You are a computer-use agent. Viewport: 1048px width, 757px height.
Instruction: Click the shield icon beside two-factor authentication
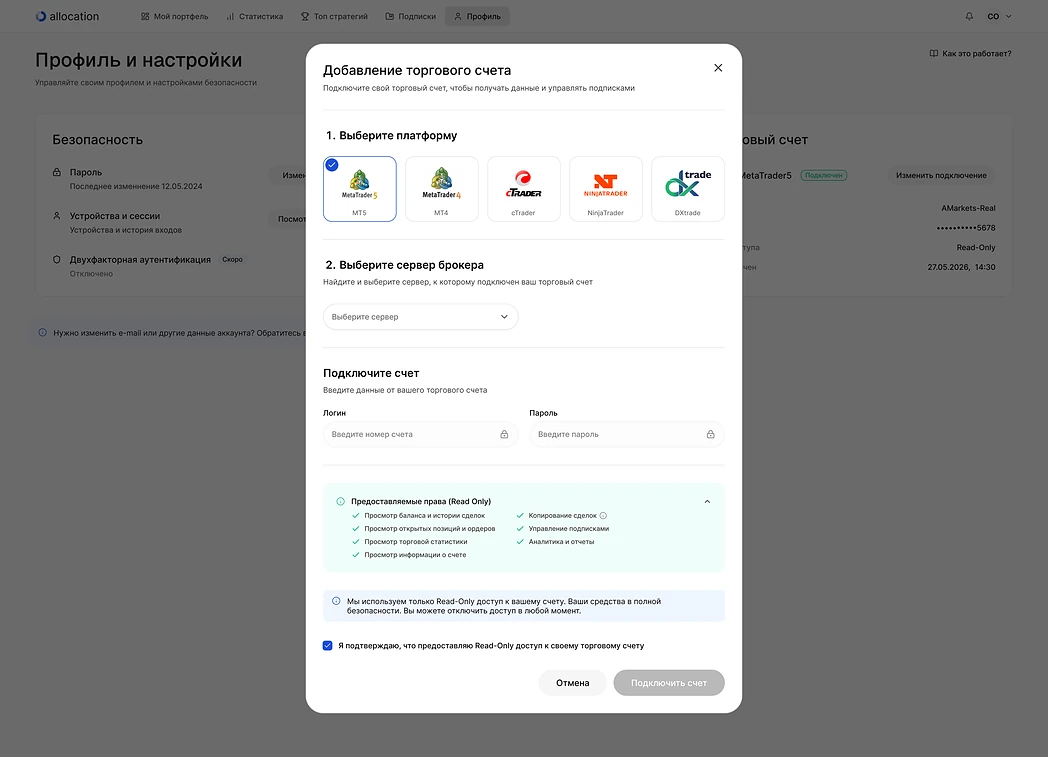[57, 259]
